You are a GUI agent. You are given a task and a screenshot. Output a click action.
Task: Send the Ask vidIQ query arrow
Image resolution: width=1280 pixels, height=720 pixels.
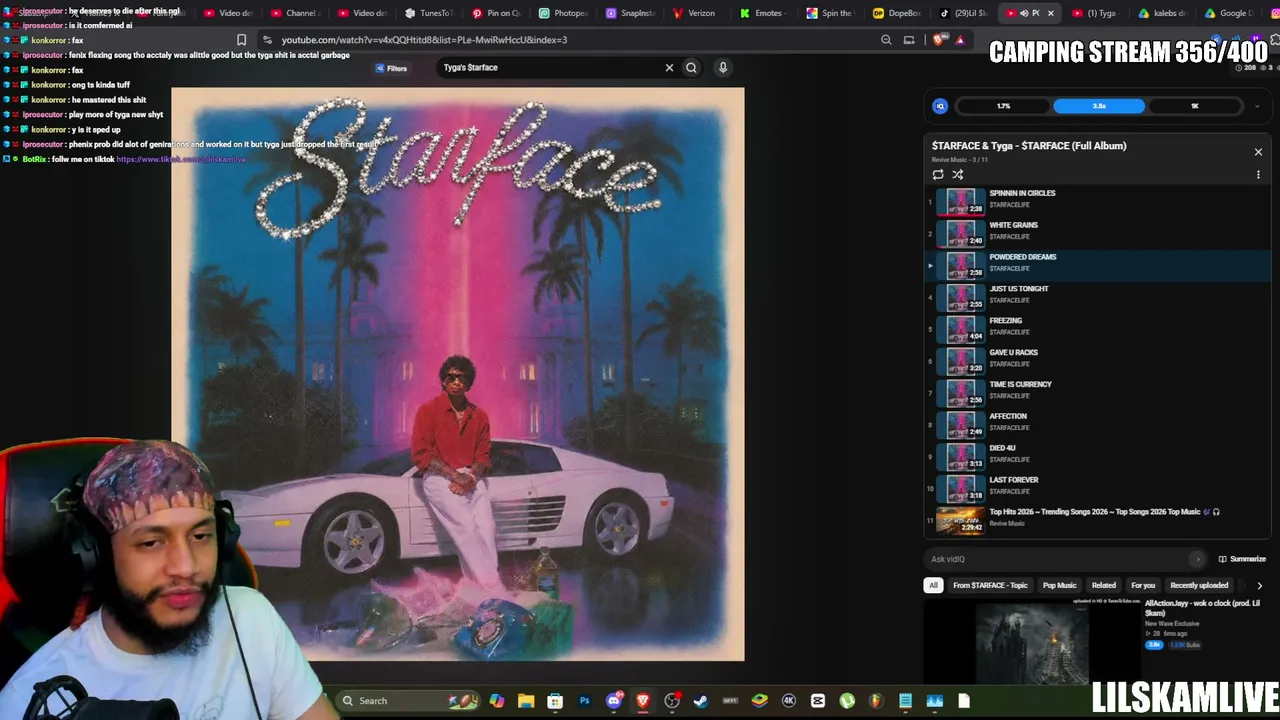(x=1197, y=559)
